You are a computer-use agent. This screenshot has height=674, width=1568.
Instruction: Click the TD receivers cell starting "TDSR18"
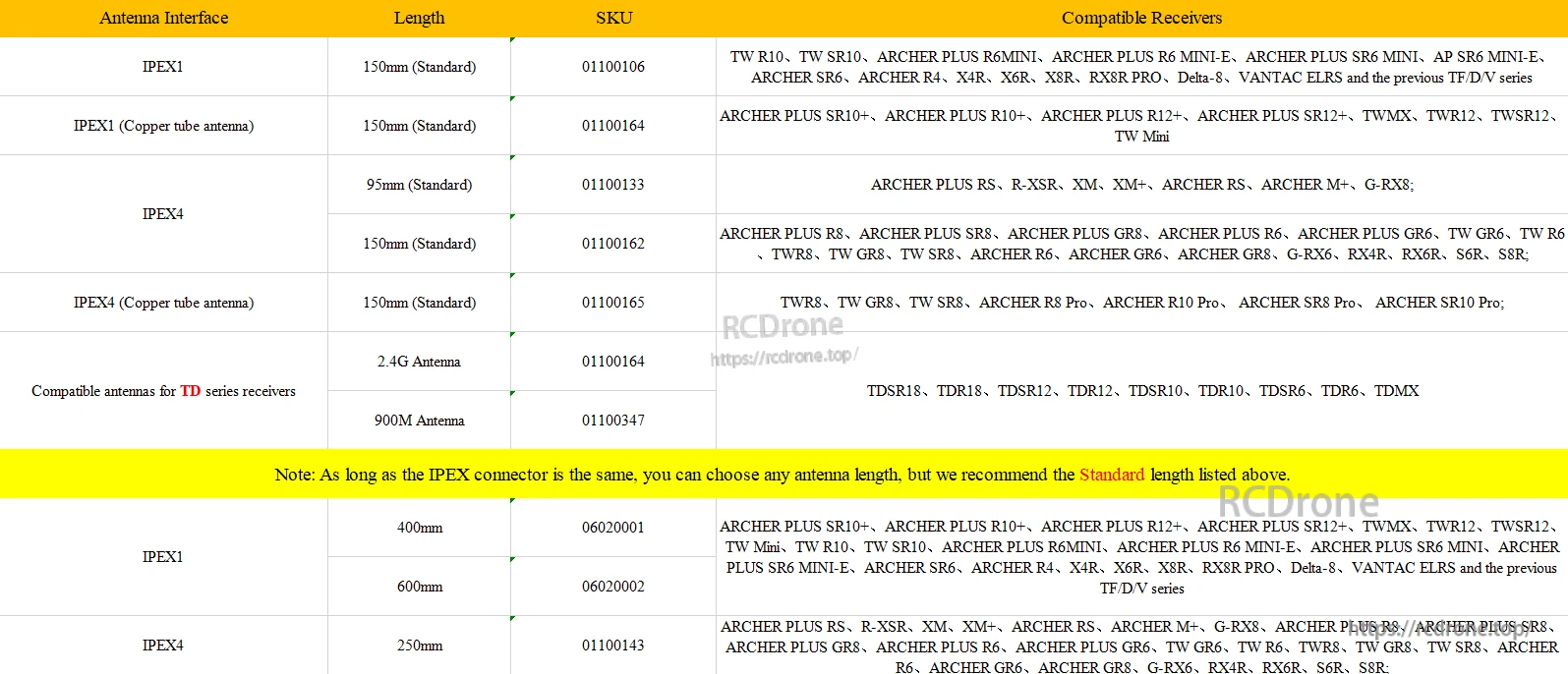1141,391
